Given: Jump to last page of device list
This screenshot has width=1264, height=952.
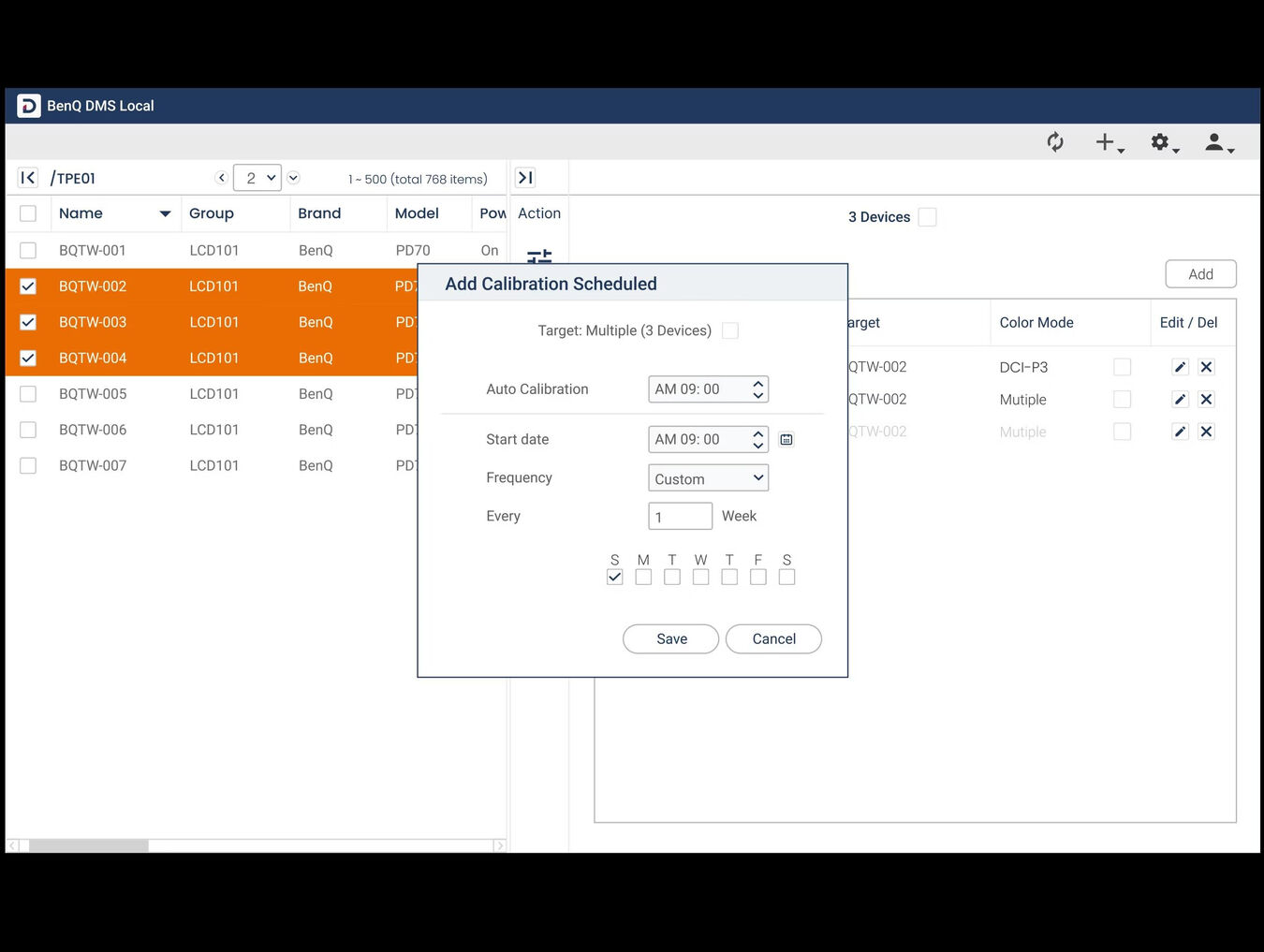Looking at the screenshot, I should (525, 178).
